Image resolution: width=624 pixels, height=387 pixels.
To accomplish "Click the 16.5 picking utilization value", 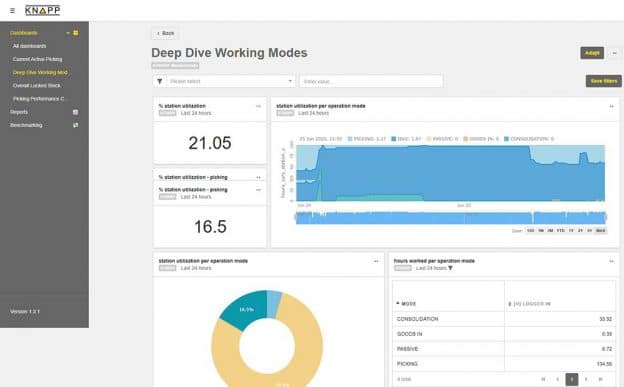I will (210, 227).
